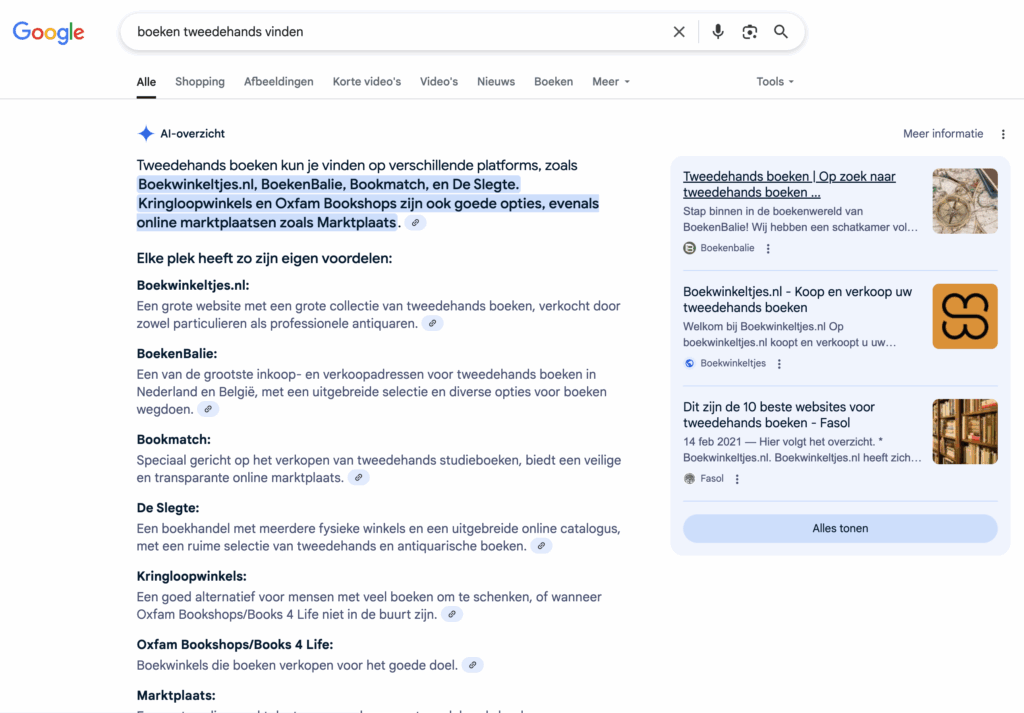Open source link after BoekenBalie description
Image resolution: width=1024 pixels, height=713 pixels.
coord(208,409)
